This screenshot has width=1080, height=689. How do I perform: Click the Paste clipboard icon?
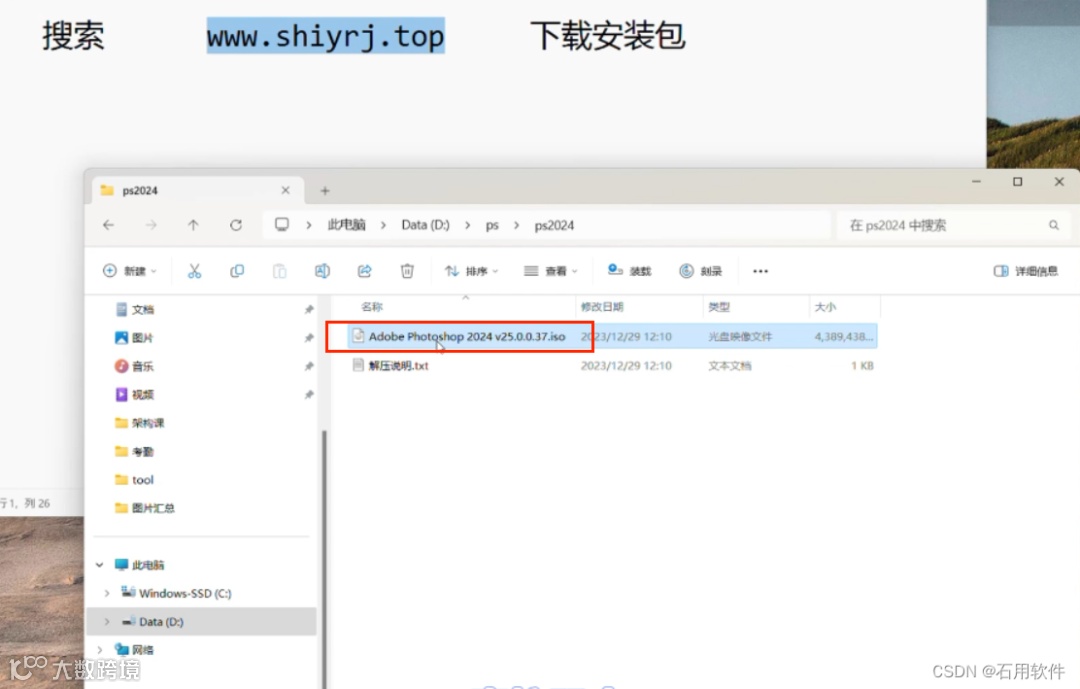tap(280, 271)
